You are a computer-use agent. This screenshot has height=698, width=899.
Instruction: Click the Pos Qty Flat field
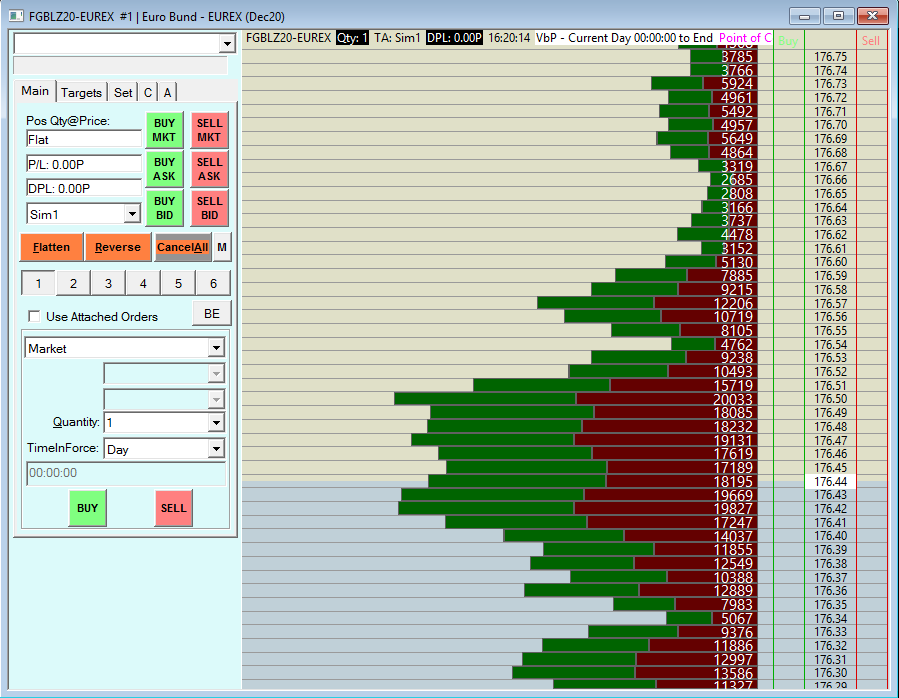coord(84,139)
